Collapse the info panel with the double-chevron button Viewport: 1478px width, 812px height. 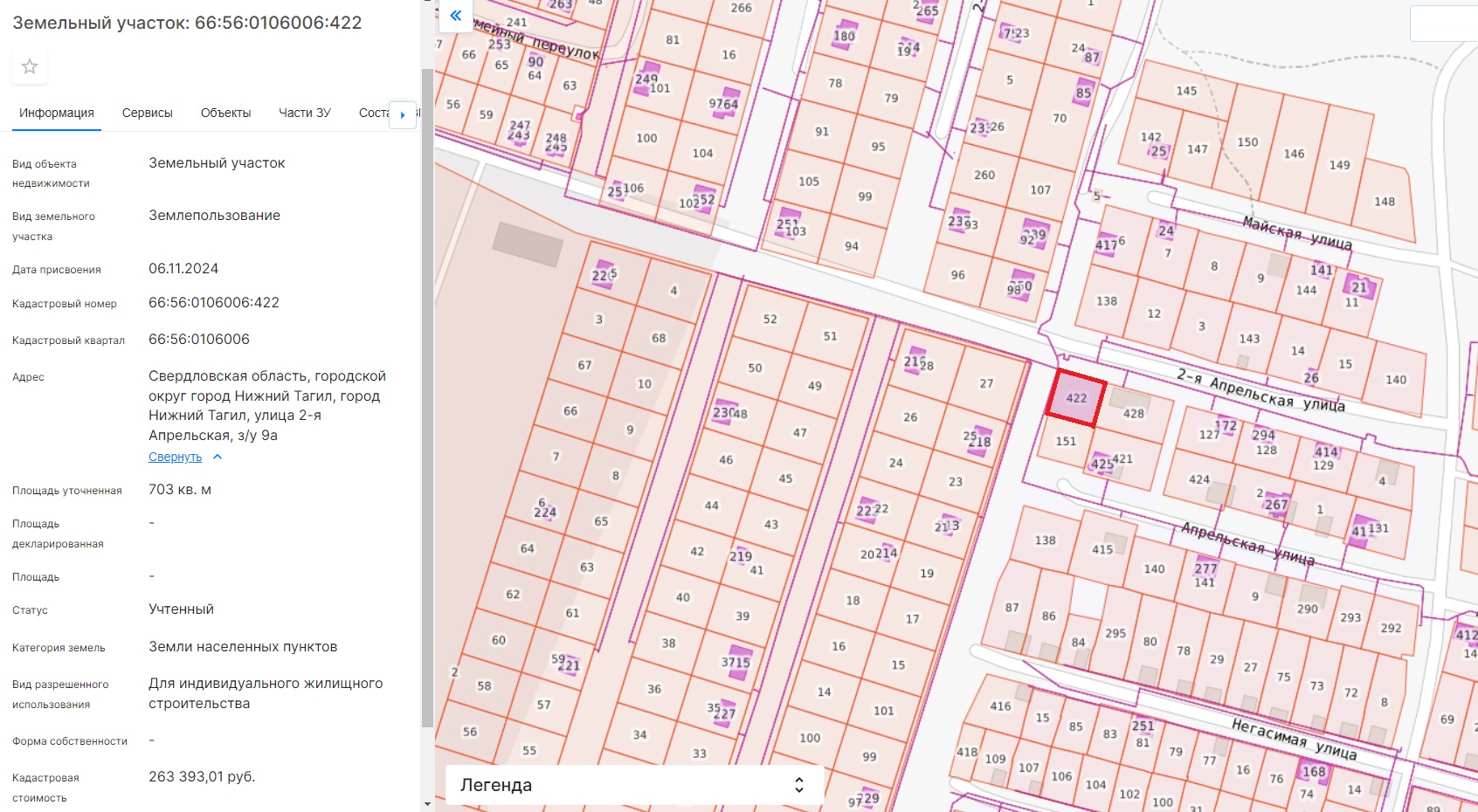click(x=455, y=16)
